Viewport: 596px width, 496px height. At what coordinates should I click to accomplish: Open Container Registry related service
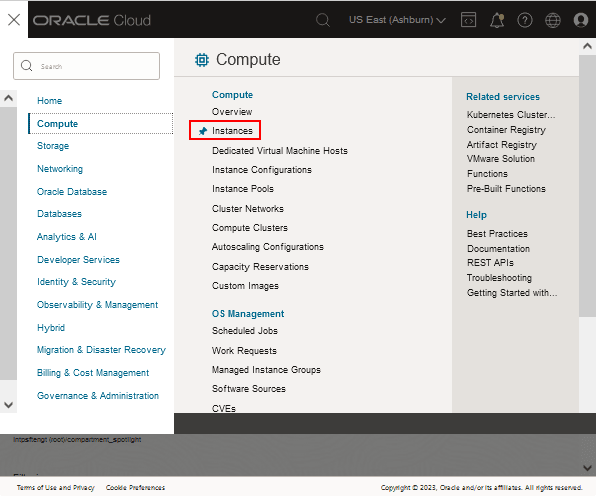[506, 130]
